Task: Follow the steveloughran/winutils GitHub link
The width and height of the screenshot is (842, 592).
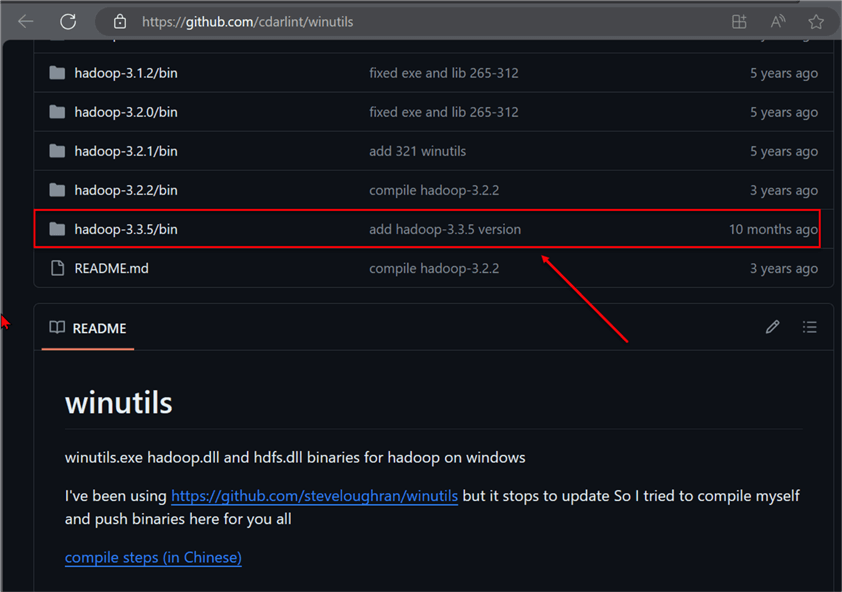Action: (314, 496)
